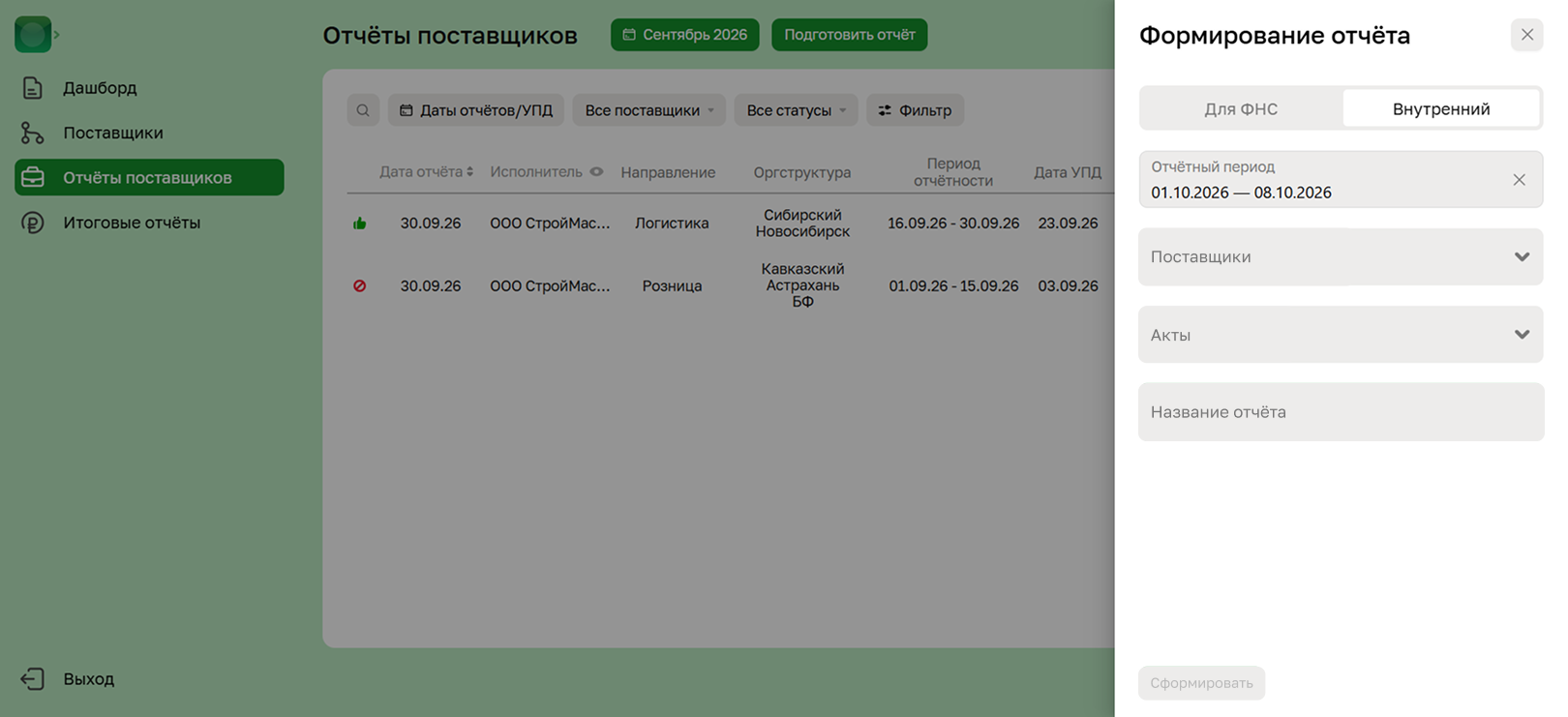Select Отчёты поставщиков in the sidebar
1568x717 pixels.
point(149,177)
